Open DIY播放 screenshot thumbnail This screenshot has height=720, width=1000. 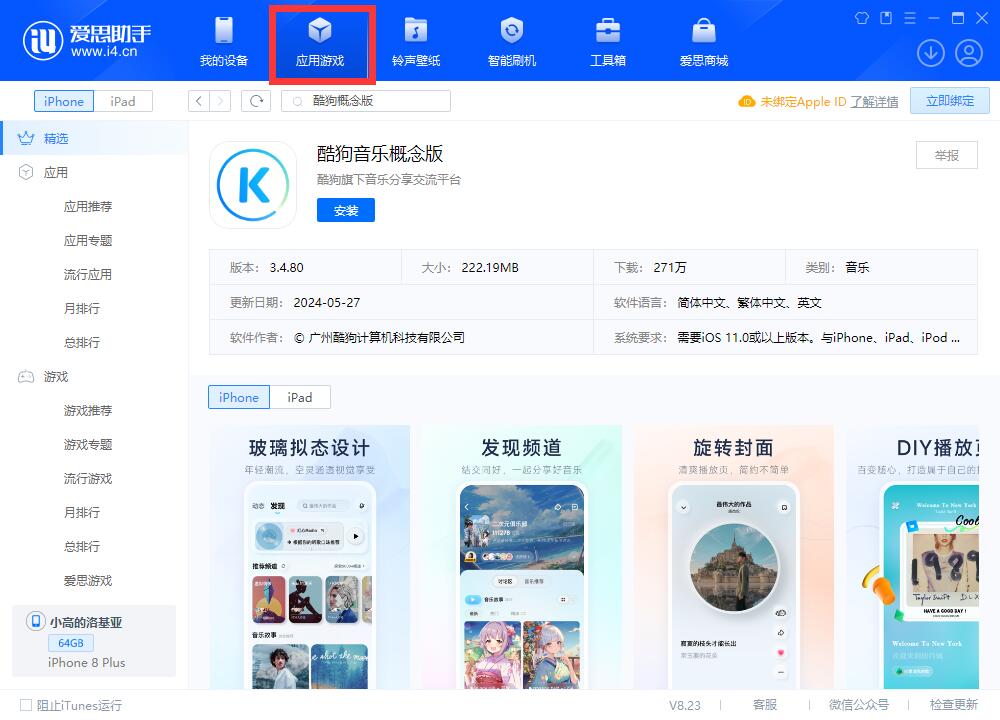[x=912, y=557]
